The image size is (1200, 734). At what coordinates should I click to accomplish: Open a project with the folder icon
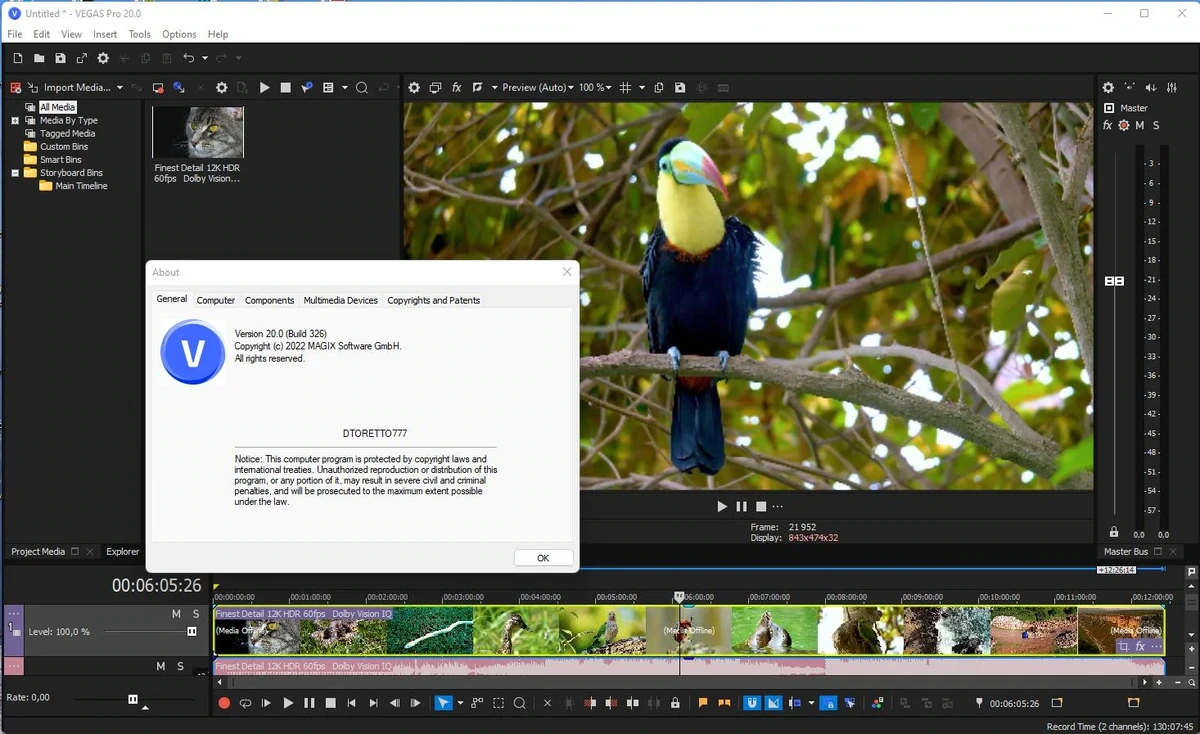38,59
